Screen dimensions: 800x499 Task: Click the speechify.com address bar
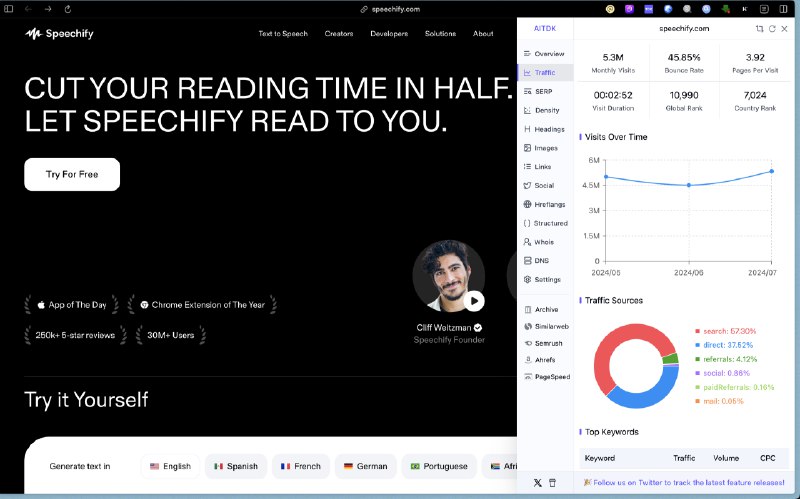pos(390,9)
